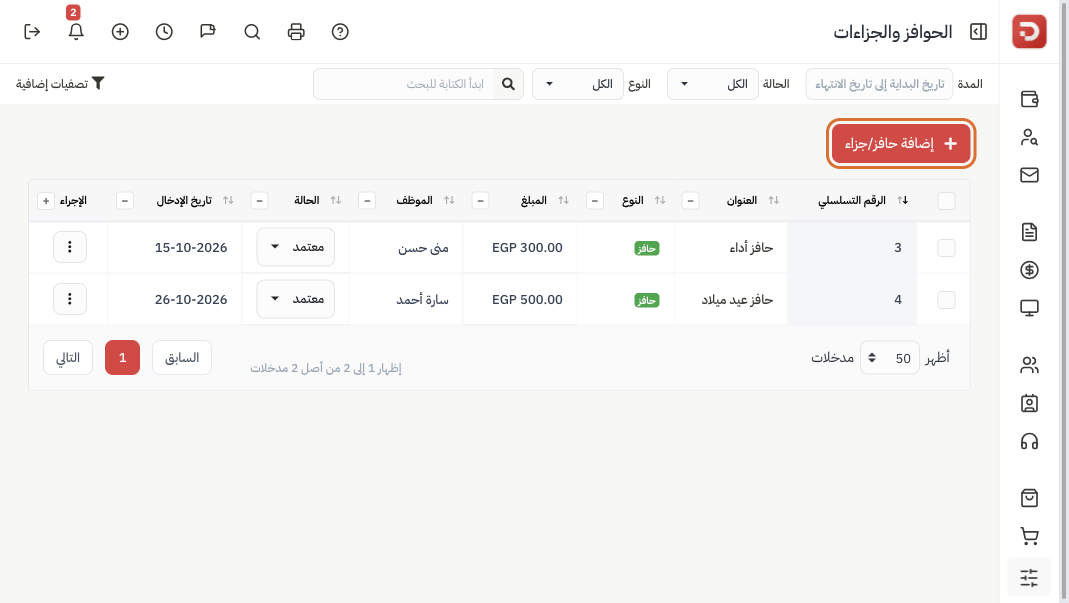Open تصفيات إضافية extra filters
The height and width of the screenshot is (603, 1069).
coord(60,83)
